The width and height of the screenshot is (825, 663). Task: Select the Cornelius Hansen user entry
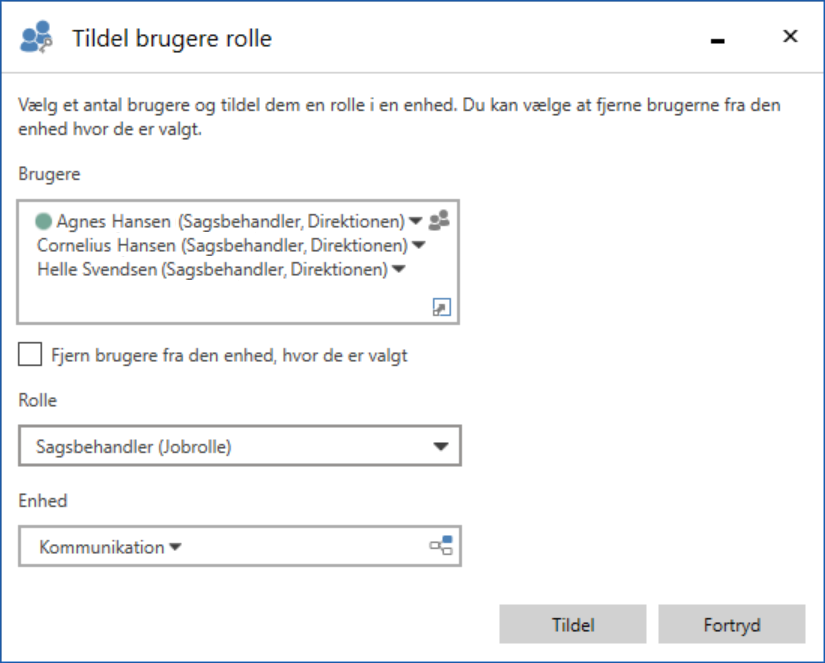222,245
